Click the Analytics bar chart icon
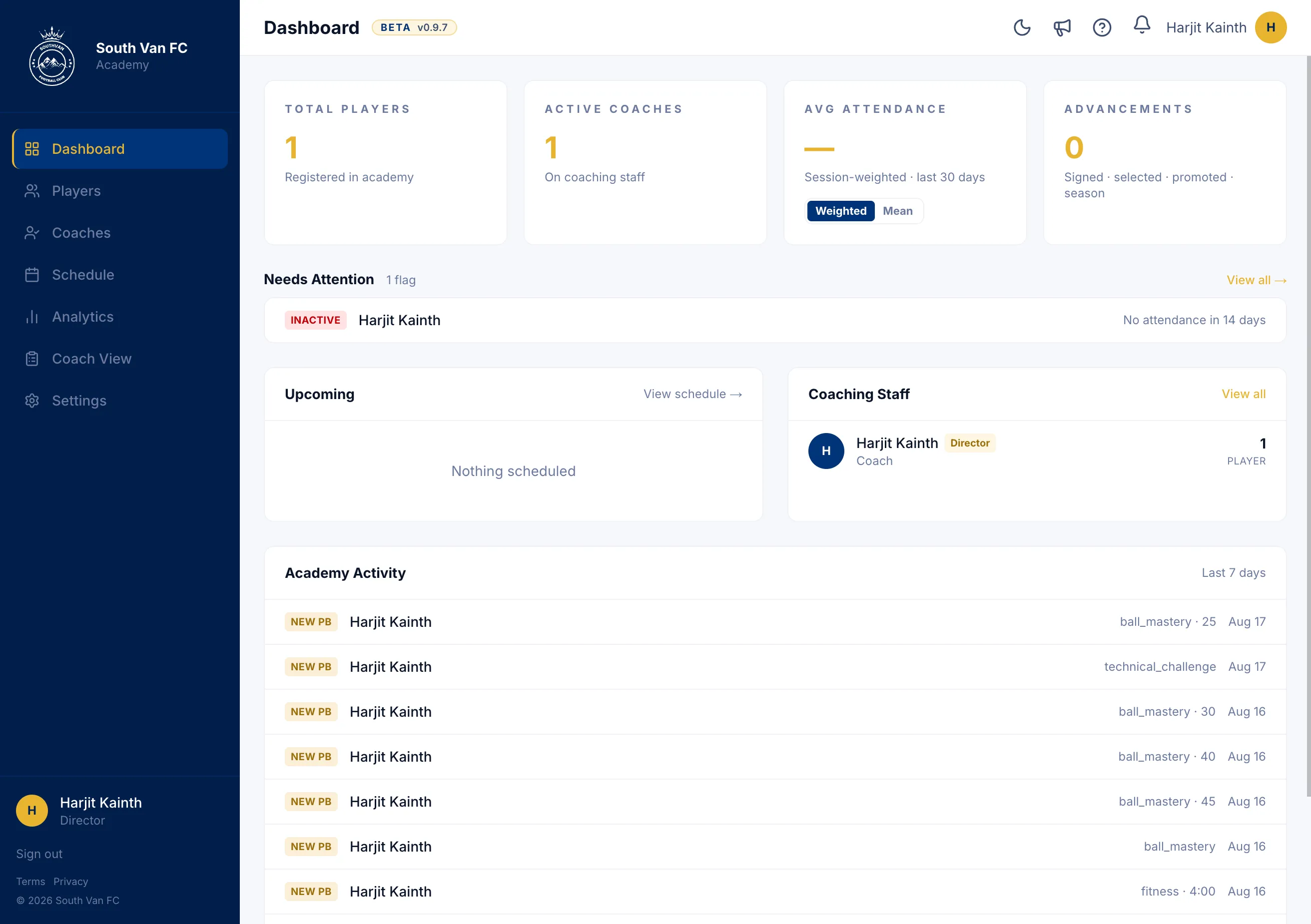The height and width of the screenshot is (924, 1311). click(32, 317)
